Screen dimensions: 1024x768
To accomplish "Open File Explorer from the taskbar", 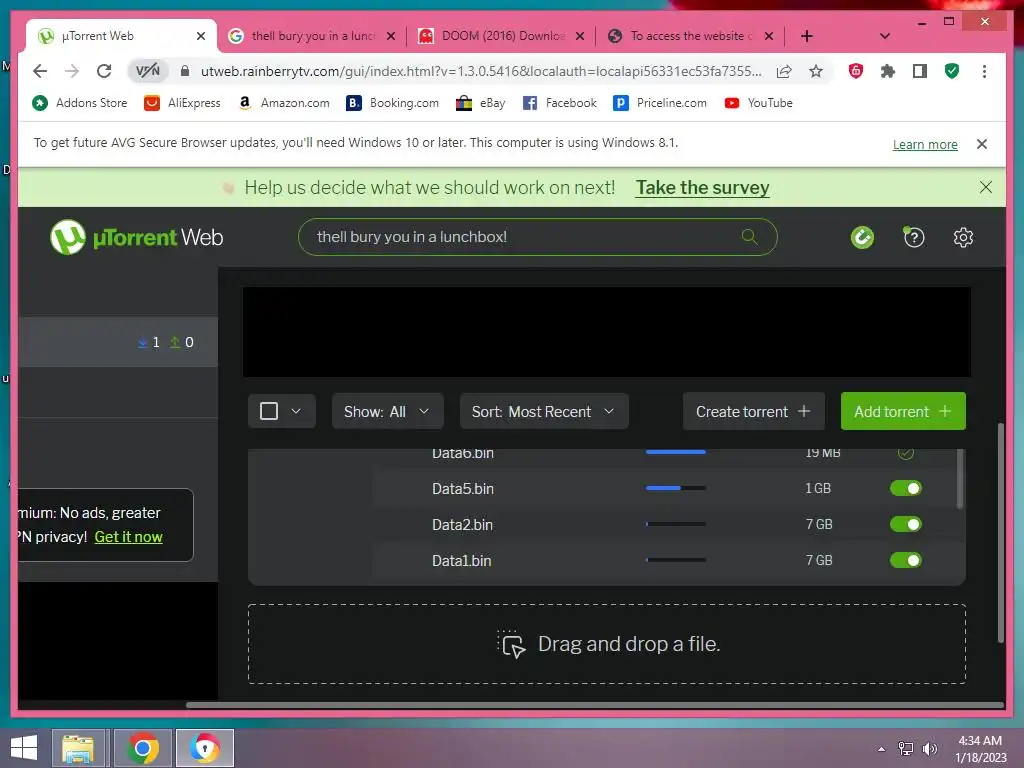I will (x=78, y=748).
